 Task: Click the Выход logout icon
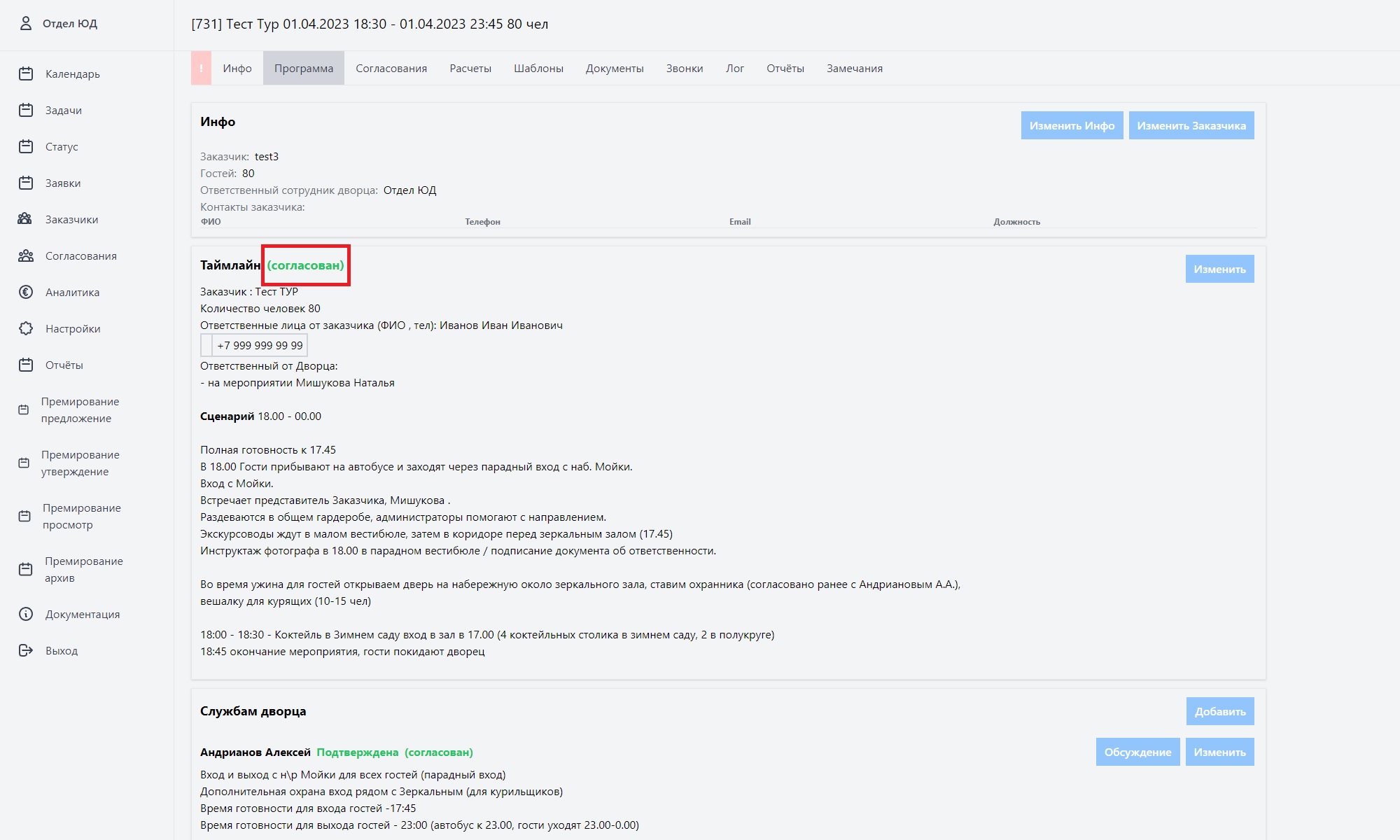click(x=26, y=650)
